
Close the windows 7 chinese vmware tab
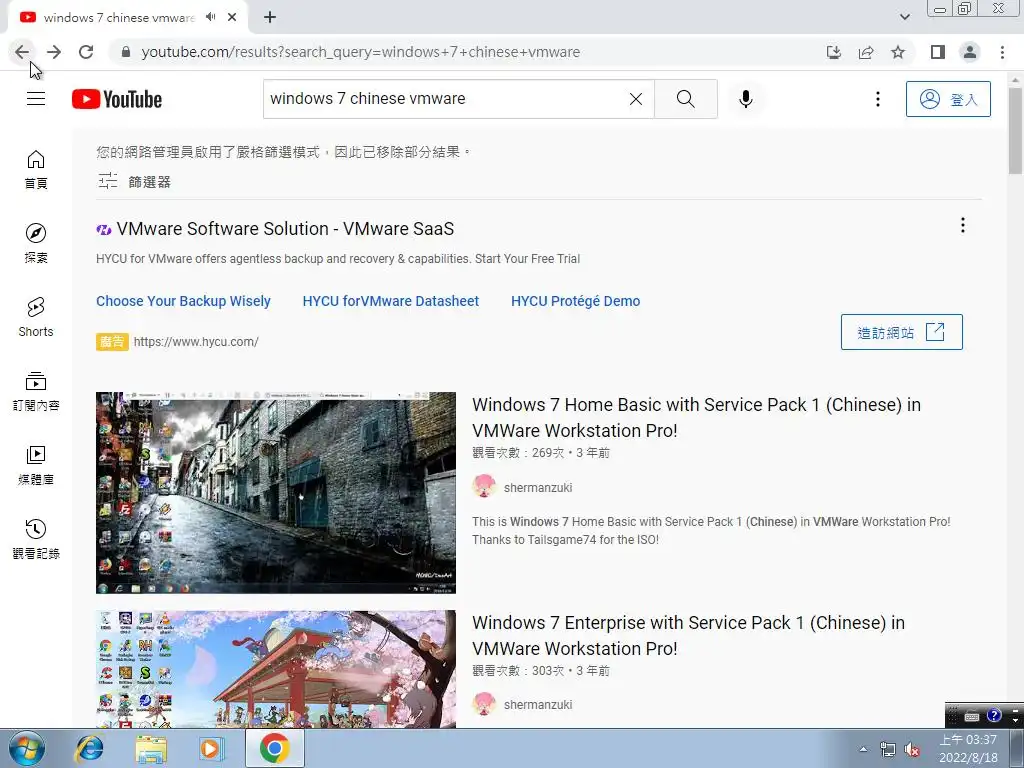click(232, 17)
